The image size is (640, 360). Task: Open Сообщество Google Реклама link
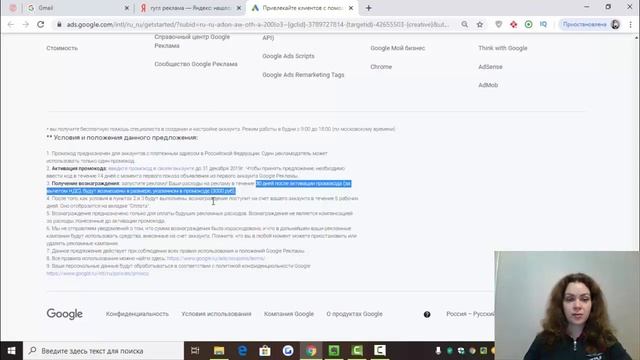pos(196,64)
